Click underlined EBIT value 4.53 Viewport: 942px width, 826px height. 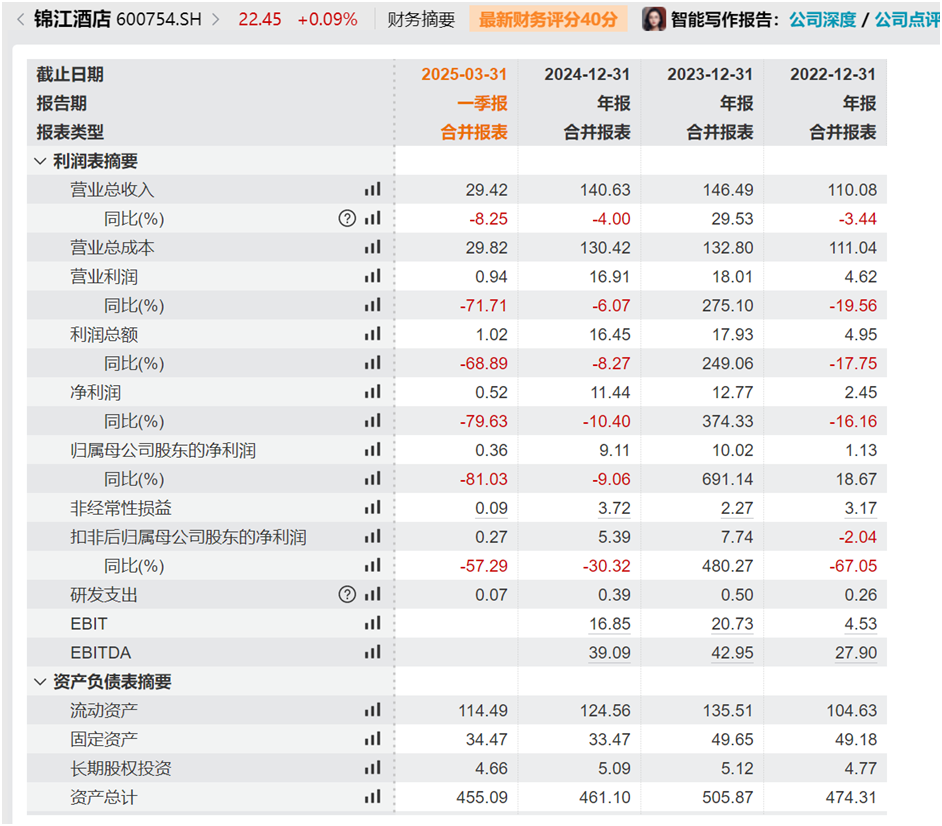[860, 624]
